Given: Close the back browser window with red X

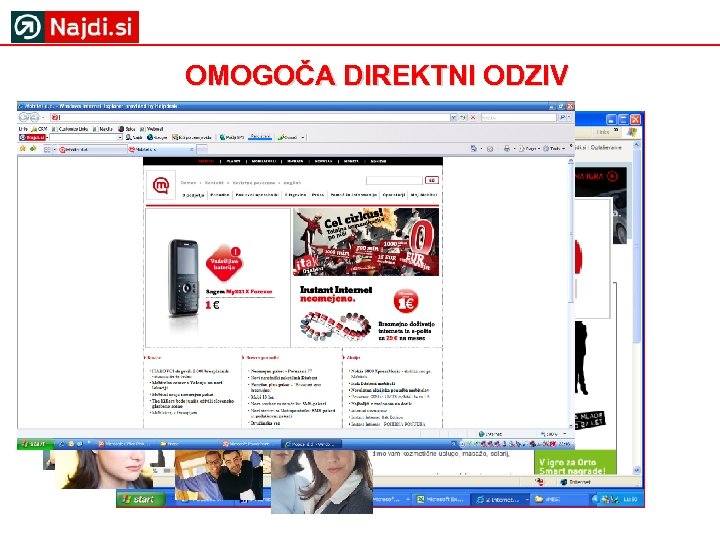Looking at the screenshot, I should pyautogui.click(x=635, y=119).
